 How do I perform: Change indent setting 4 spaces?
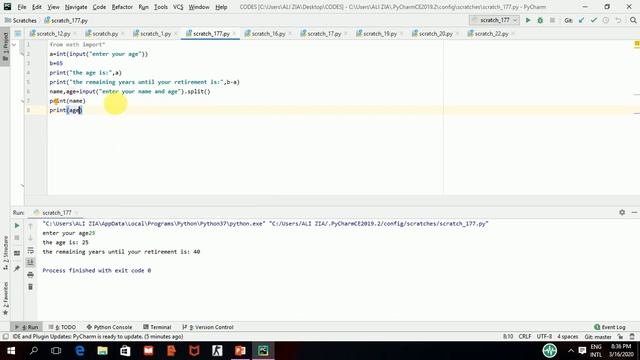coord(568,337)
